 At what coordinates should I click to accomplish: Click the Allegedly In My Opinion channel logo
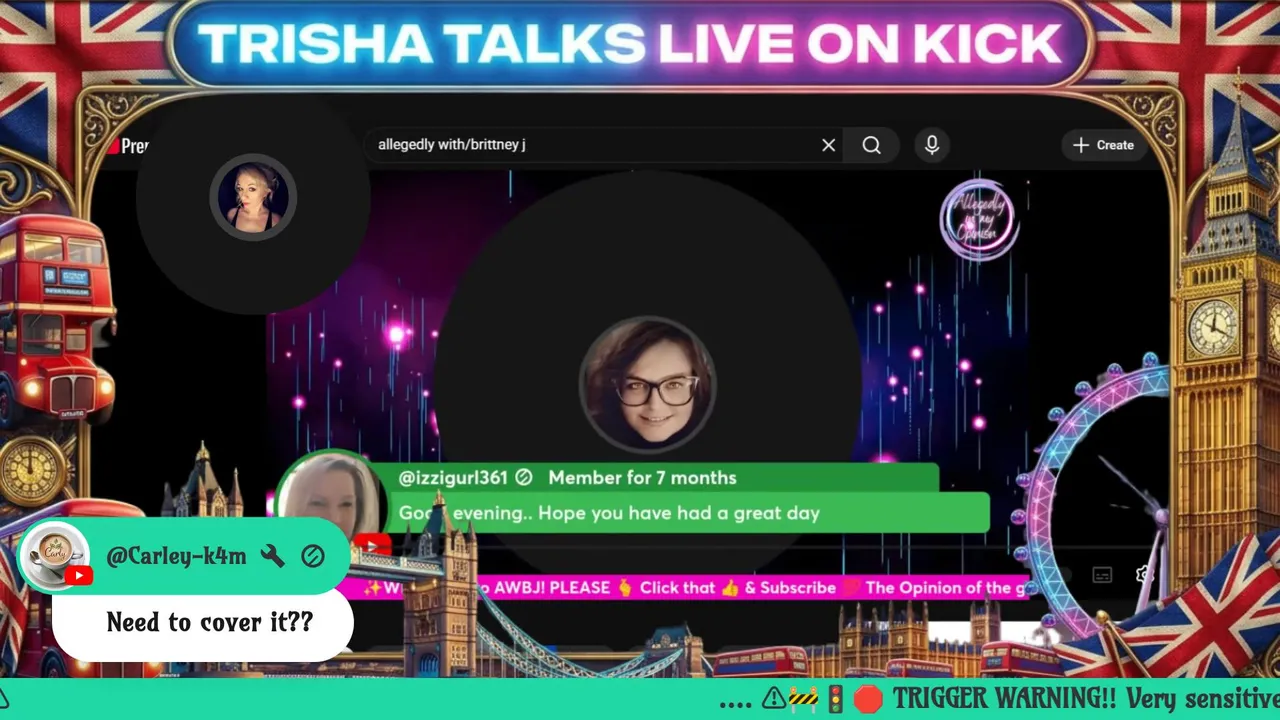tap(978, 219)
